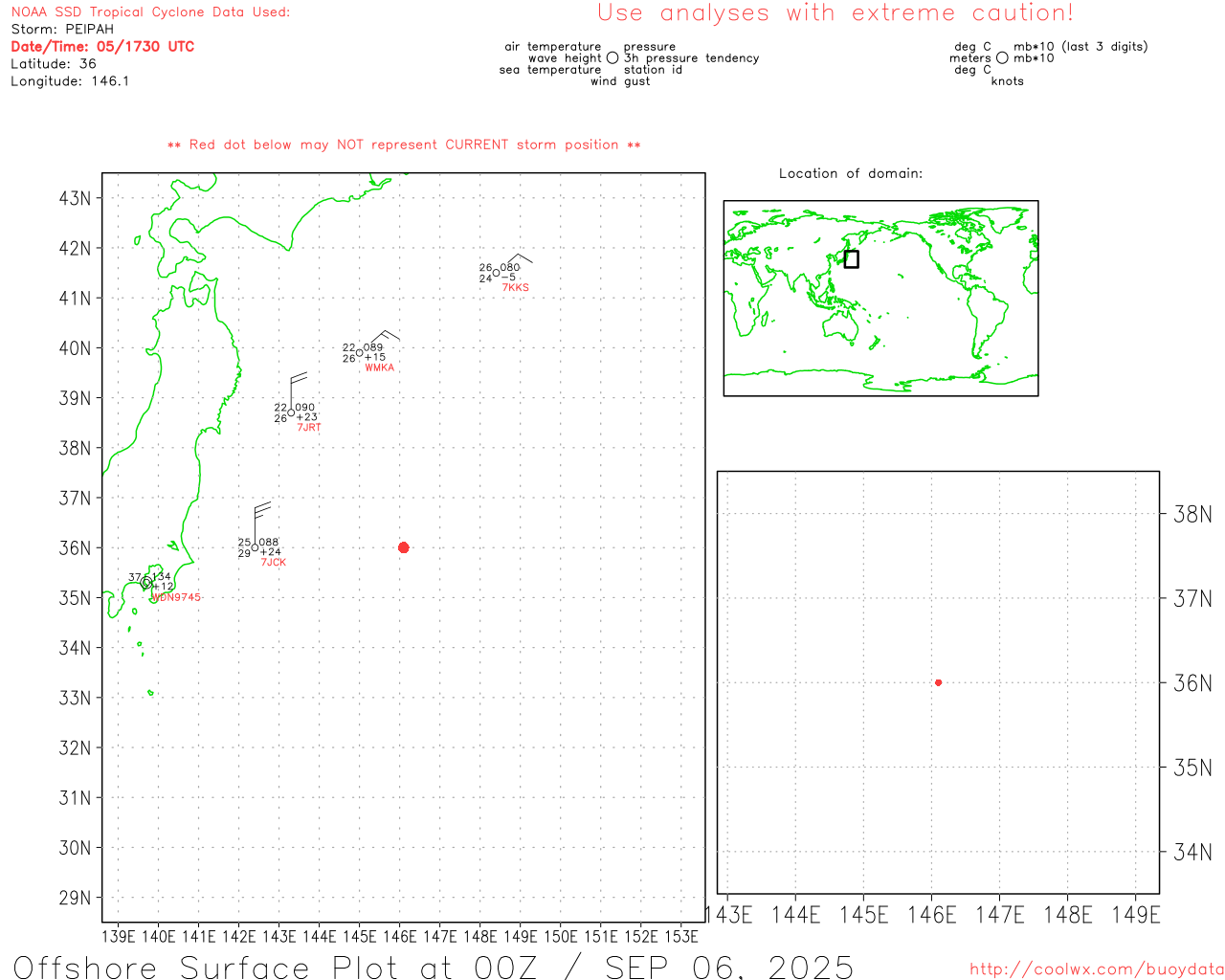Click the station model legend circle

coord(612,57)
